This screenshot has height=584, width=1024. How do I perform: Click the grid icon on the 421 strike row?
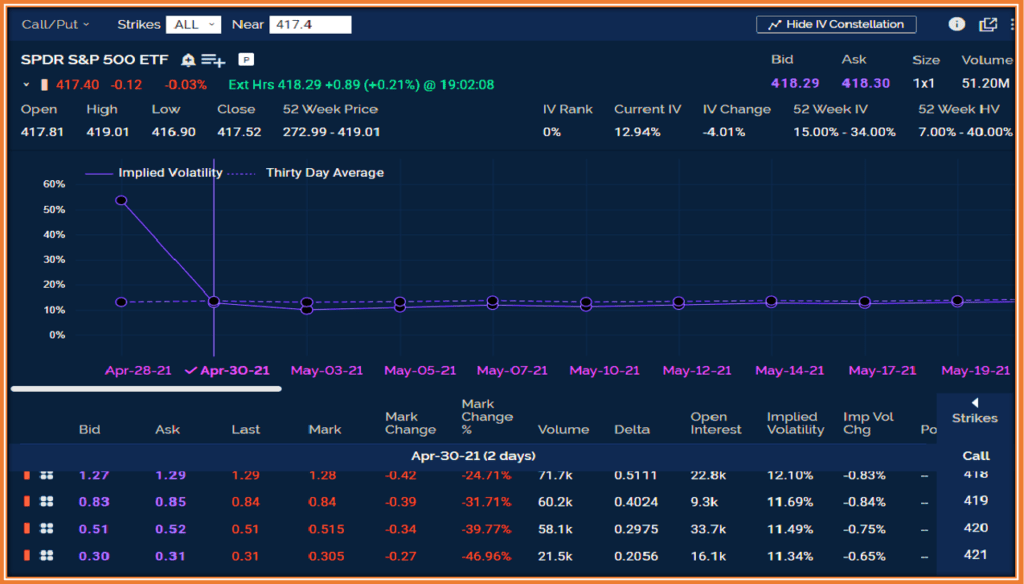(46, 556)
